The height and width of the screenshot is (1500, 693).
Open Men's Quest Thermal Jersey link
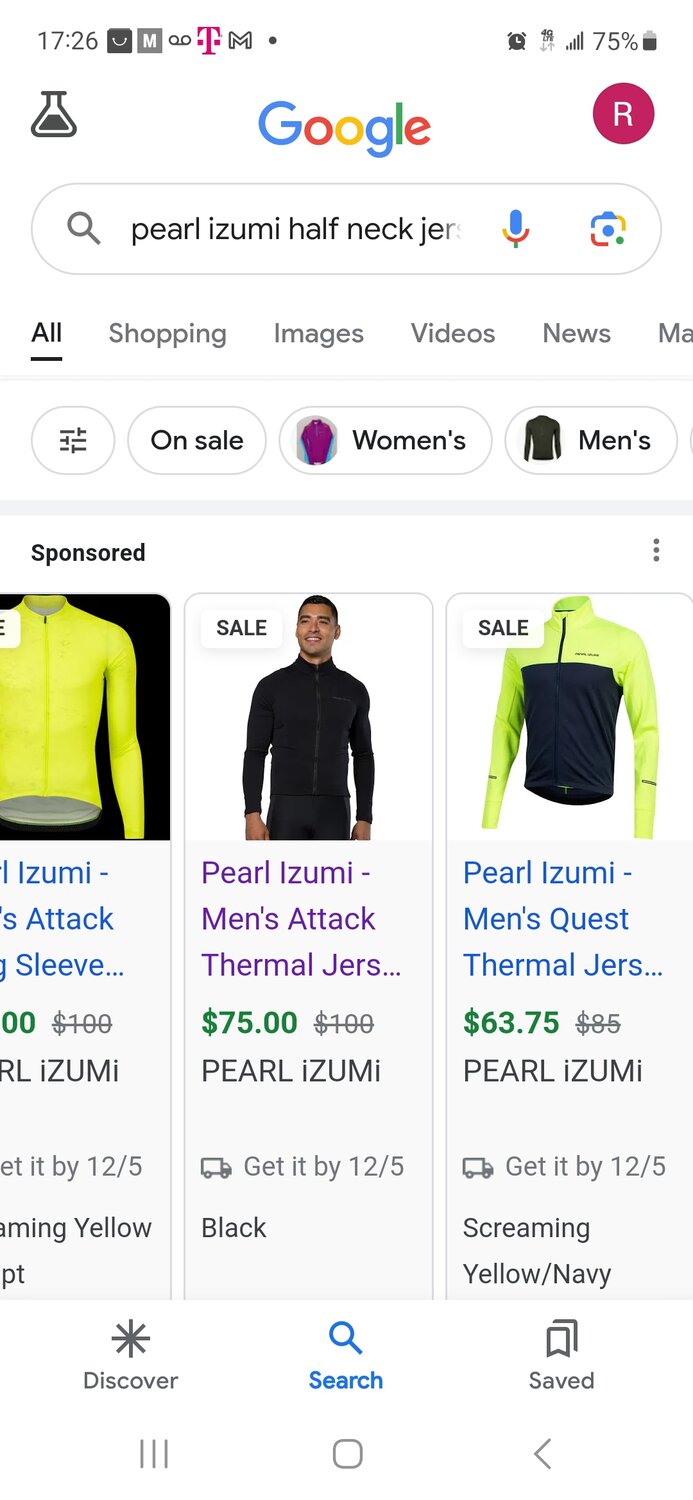(563, 919)
